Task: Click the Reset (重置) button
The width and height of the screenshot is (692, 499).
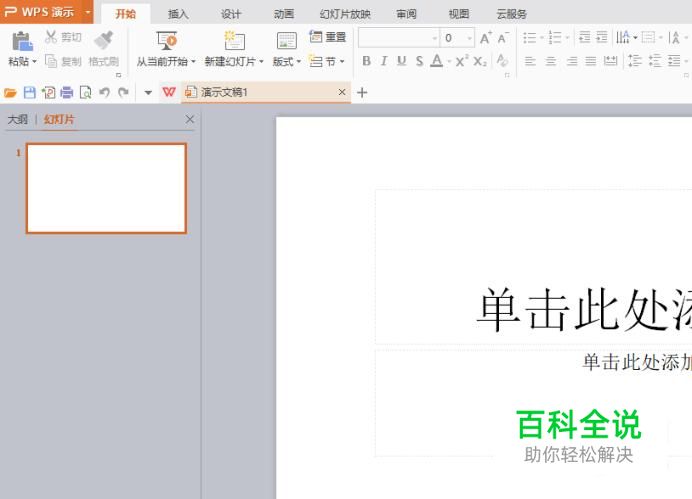Action: tap(328, 37)
